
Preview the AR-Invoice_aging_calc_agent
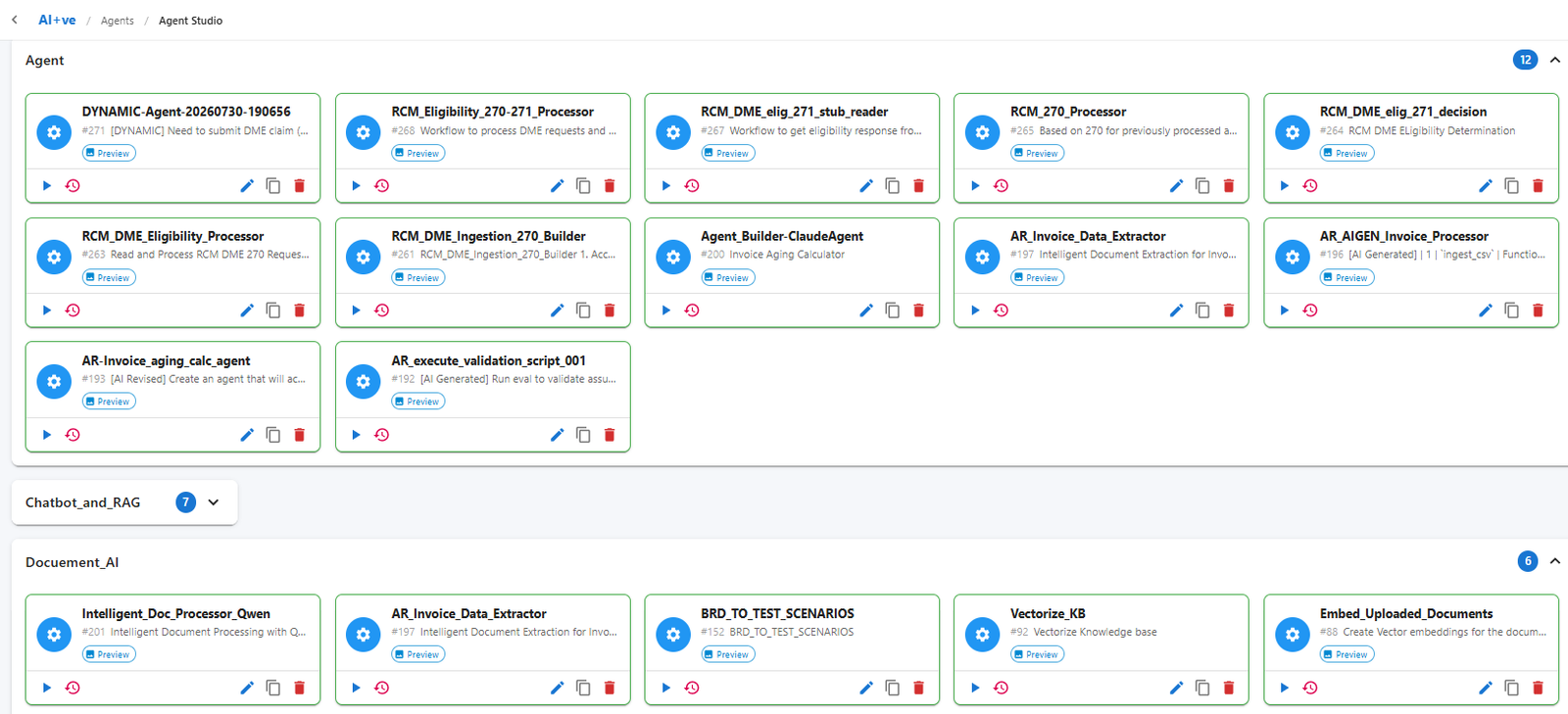point(109,402)
